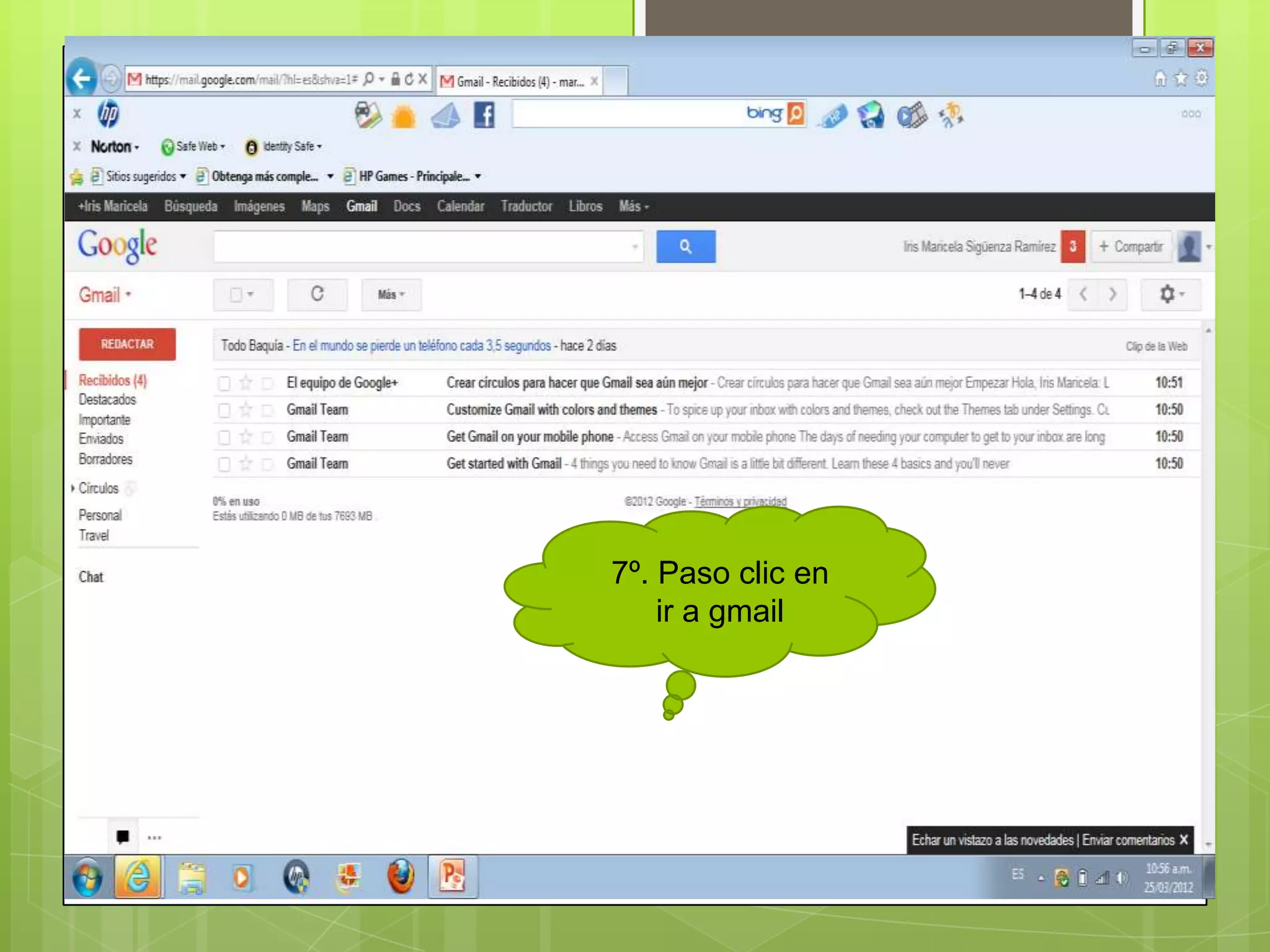Click the profile photo avatar
The width and height of the screenshot is (1270, 952).
(x=1189, y=247)
